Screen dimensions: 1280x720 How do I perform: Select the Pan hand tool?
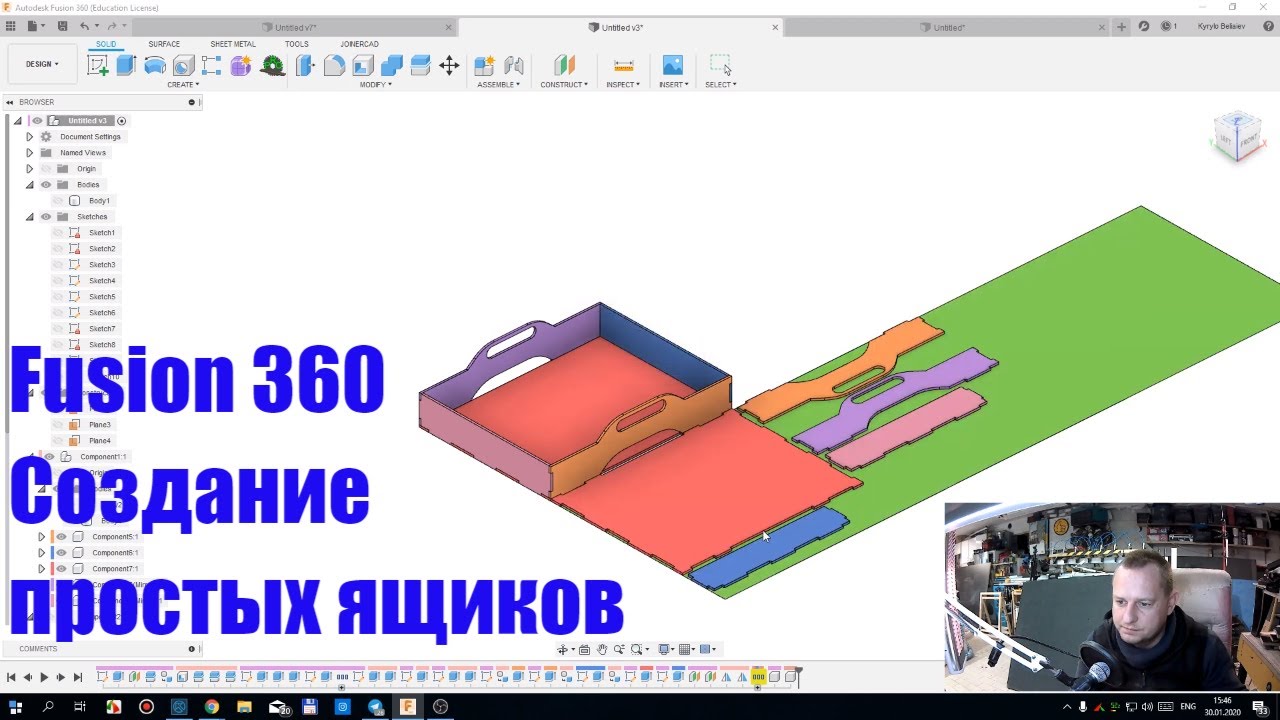tap(602, 649)
